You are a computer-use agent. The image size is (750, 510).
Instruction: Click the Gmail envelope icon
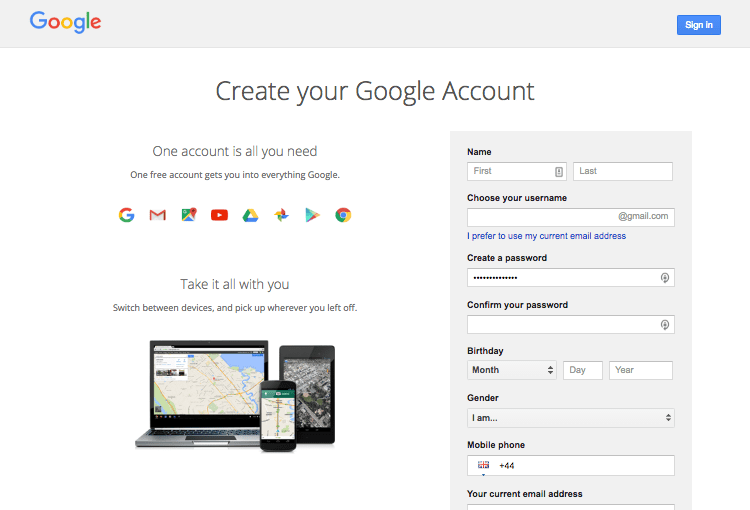[x=157, y=215]
